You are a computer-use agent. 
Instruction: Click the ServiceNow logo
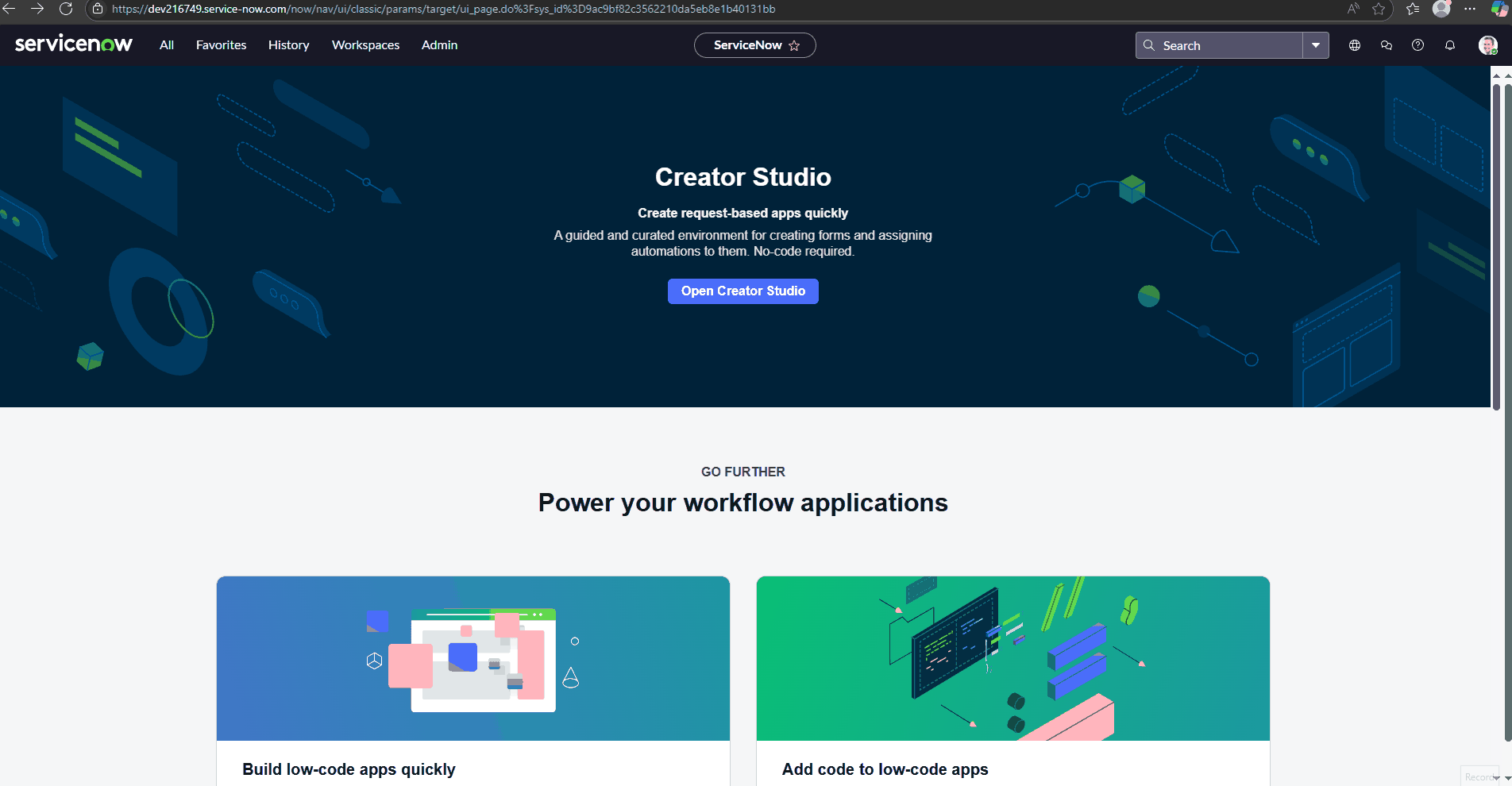pos(74,44)
